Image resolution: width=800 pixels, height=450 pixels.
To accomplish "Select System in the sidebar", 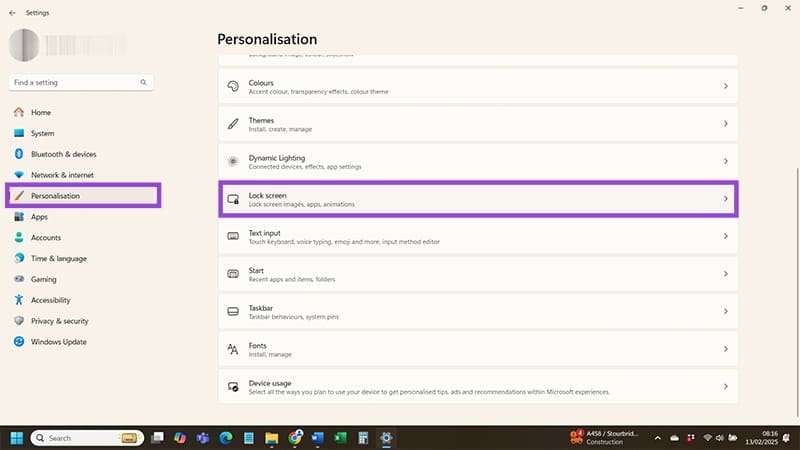I will (42, 133).
